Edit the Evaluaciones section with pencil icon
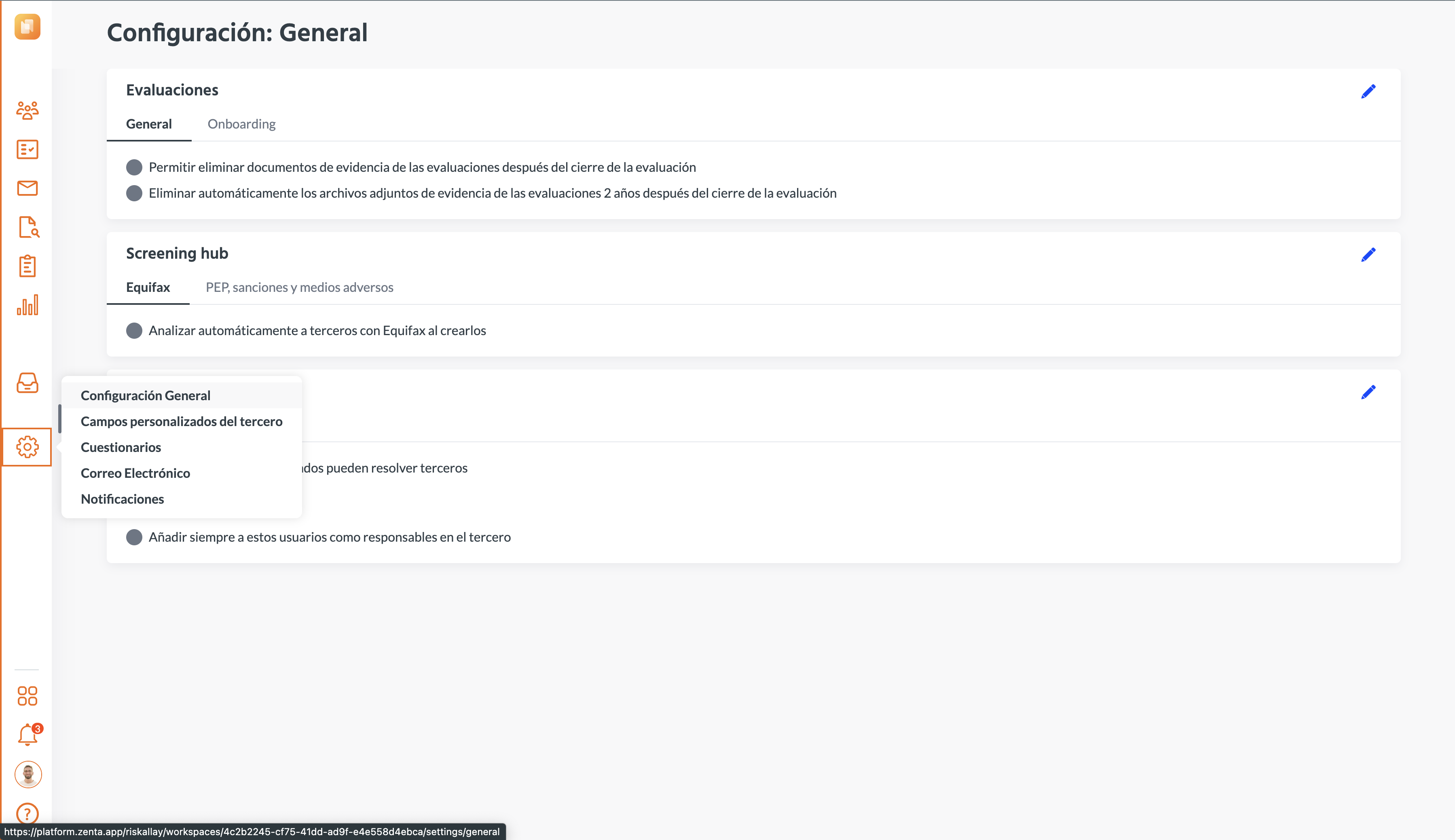This screenshot has width=1455, height=840. [1368, 91]
